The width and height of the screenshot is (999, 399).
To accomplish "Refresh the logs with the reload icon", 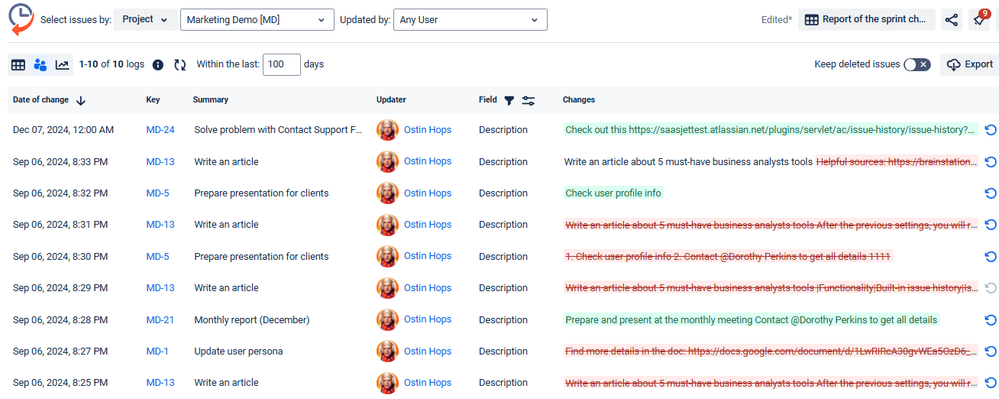I will point(180,65).
